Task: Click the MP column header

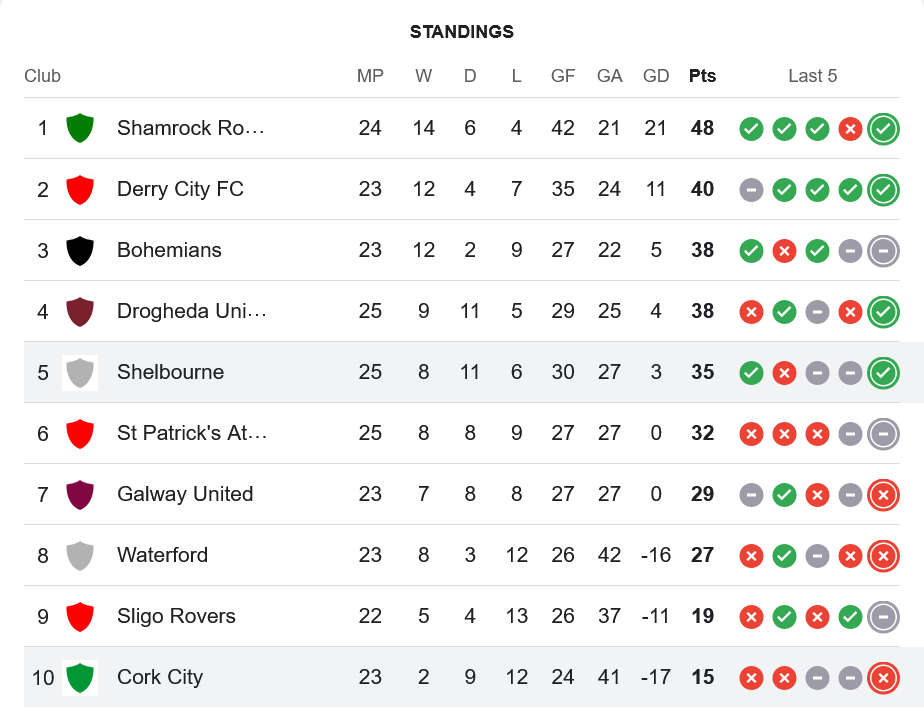Action: 370,76
